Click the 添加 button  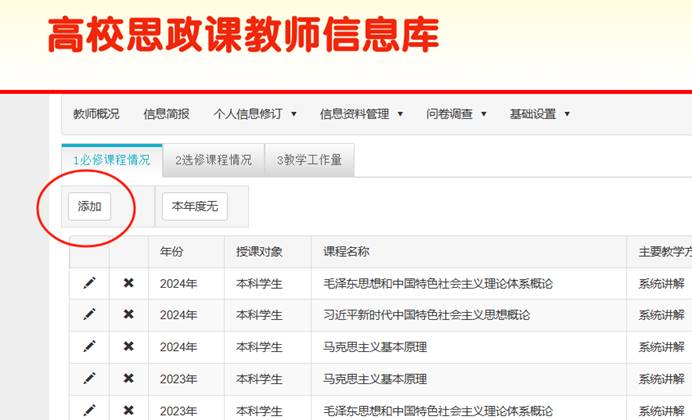tap(89, 206)
